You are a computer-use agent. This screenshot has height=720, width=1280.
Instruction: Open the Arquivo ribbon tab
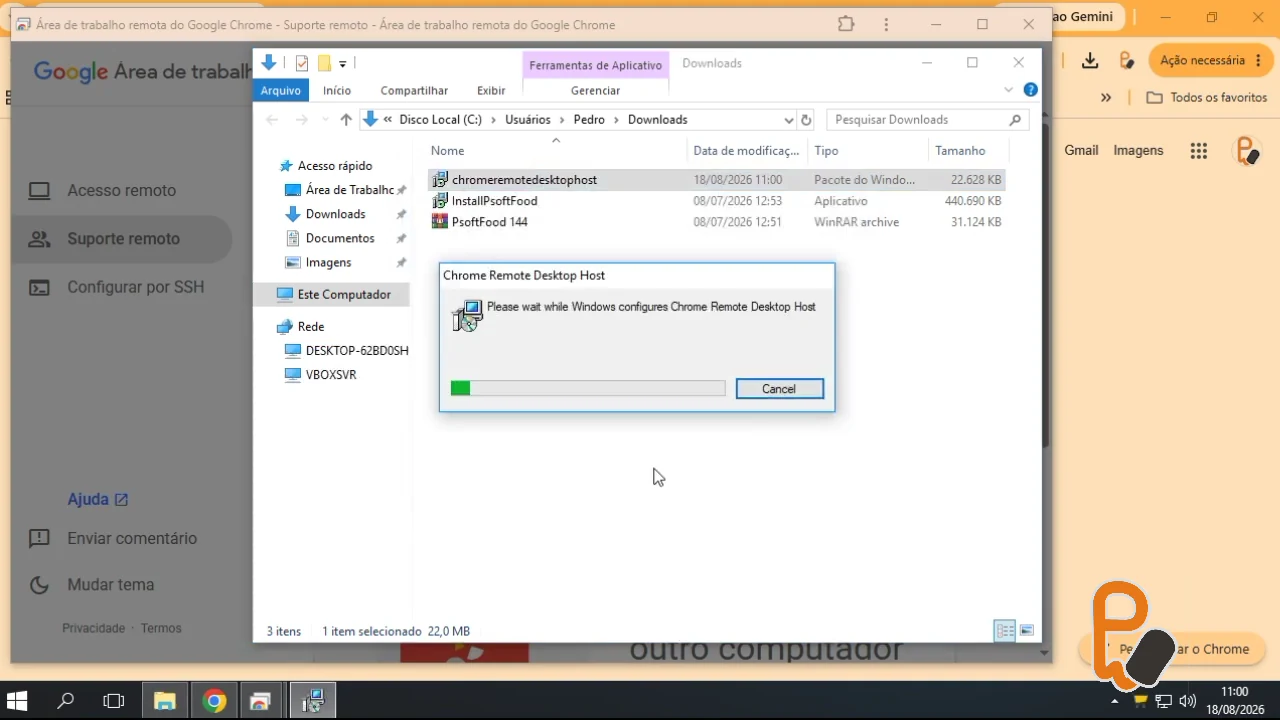pyautogui.click(x=281, y=90)
